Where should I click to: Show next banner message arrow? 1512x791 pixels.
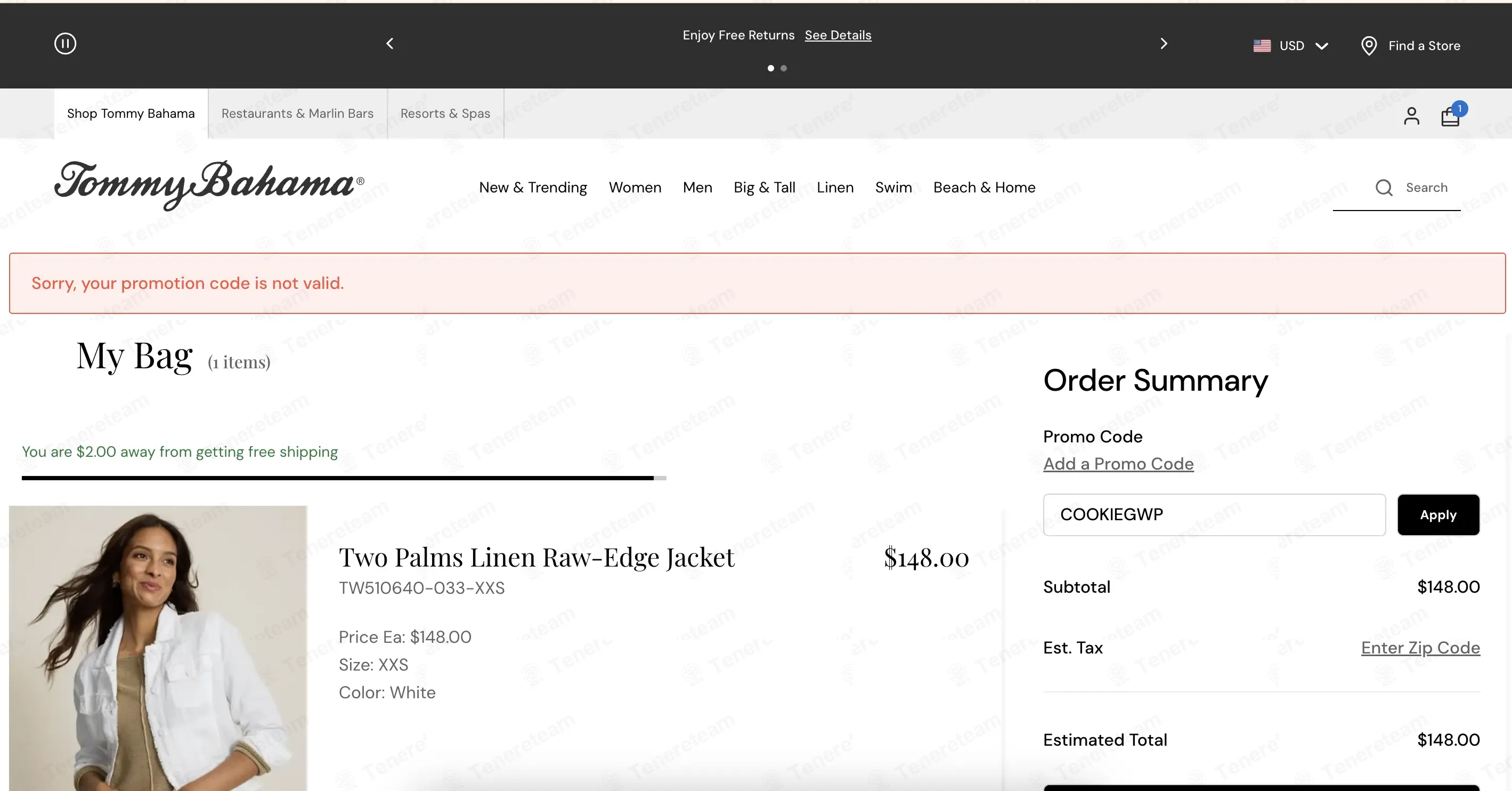(1164, 44)
